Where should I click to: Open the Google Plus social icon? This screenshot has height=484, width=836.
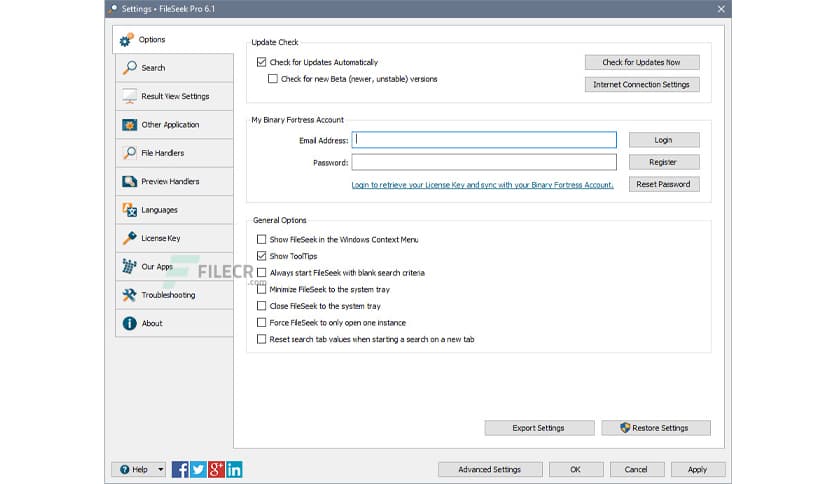click(x=216, y=469)
